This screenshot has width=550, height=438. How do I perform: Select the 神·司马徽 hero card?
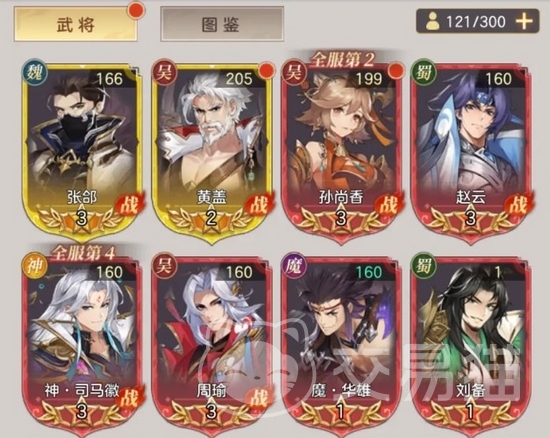82,346
